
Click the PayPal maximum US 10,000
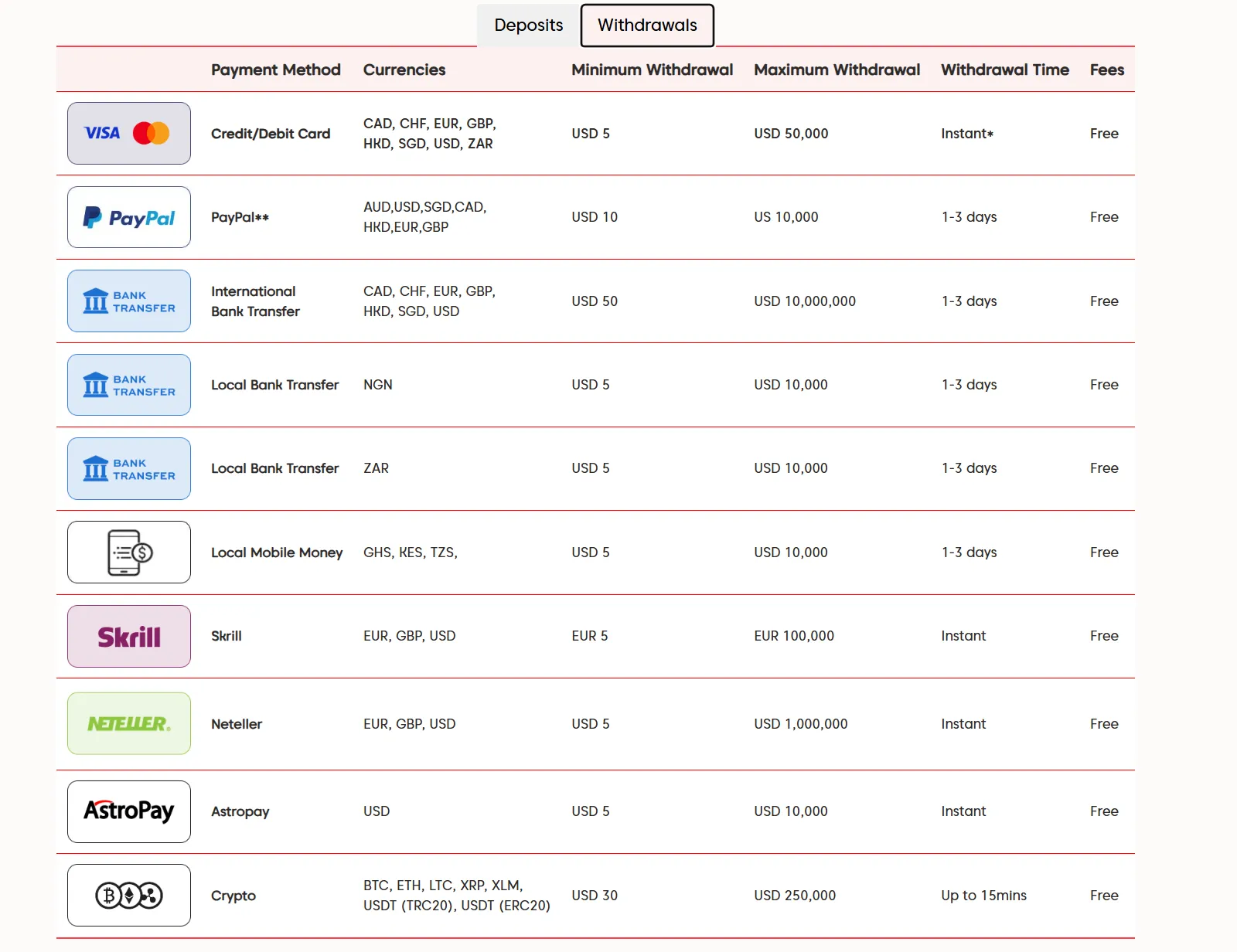[x=786, y=217]
